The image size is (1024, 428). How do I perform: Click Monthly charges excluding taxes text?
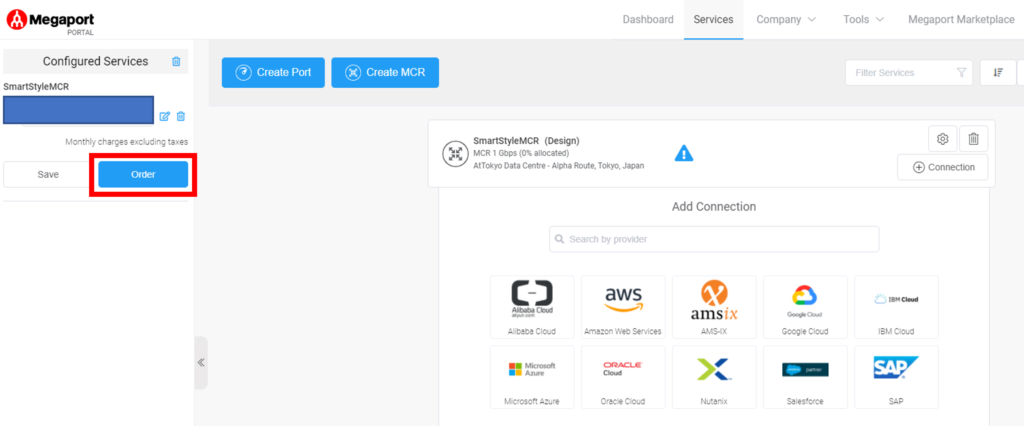(x=126, y=142)
